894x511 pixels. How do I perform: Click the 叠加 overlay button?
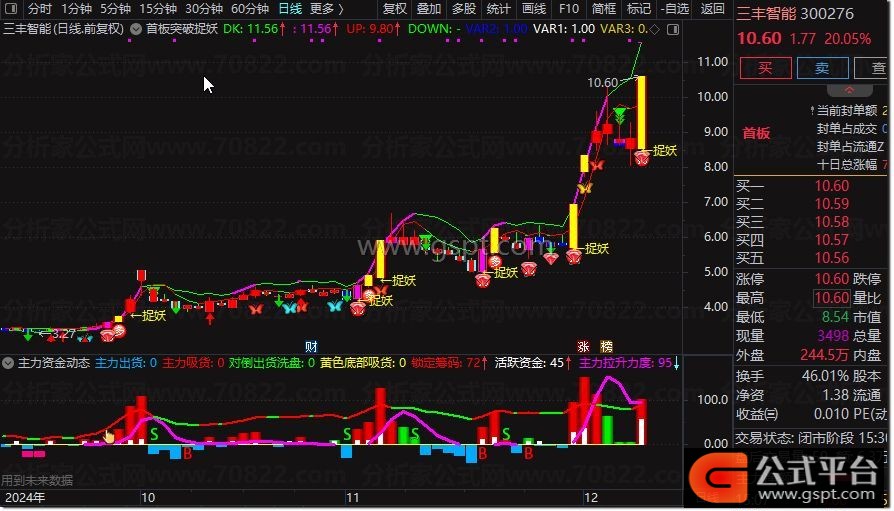pyautogui.click(x=429, y=9)
